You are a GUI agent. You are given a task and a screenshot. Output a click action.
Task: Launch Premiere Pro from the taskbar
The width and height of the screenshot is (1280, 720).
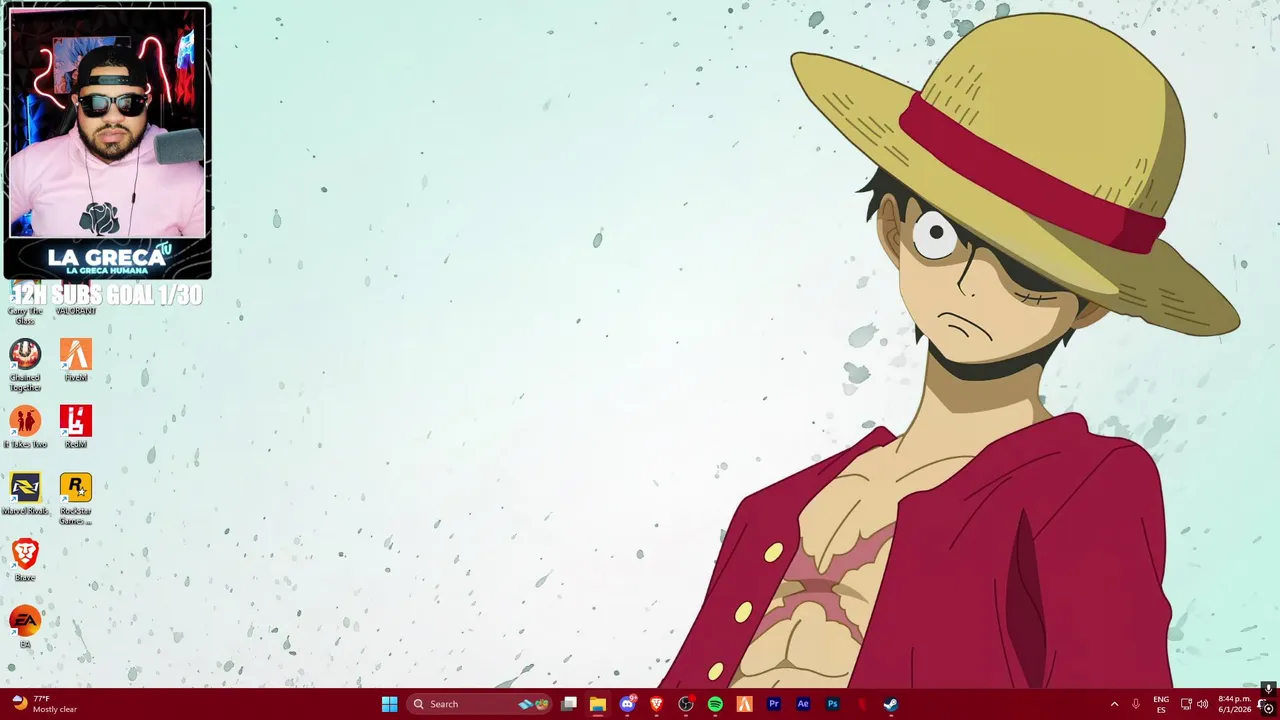(x=774, y=704)
